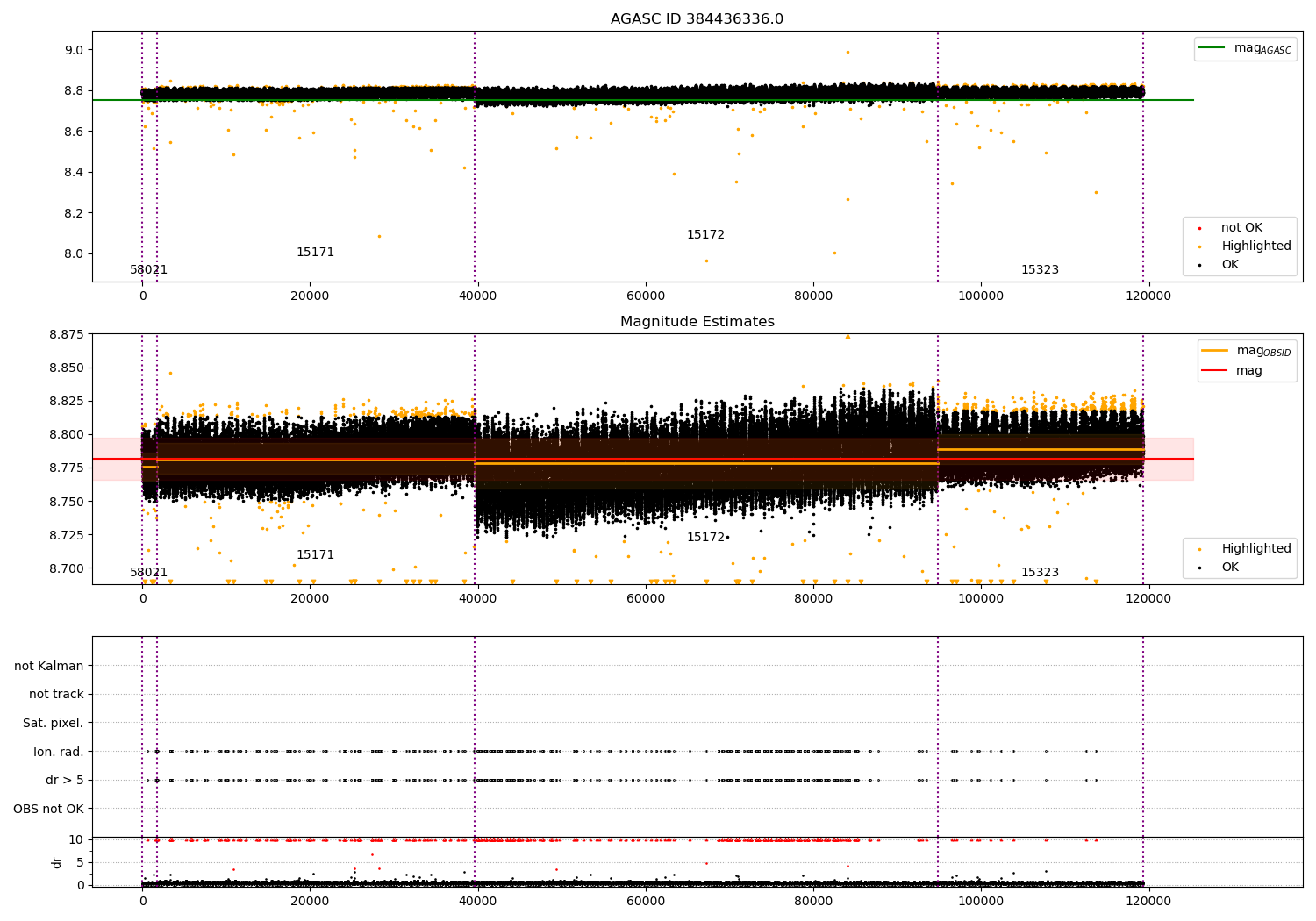Click the title 'AGASC ID 384436336.0'
The width and height of the screenshot is (1316, 921).
[x=697, y=19]
